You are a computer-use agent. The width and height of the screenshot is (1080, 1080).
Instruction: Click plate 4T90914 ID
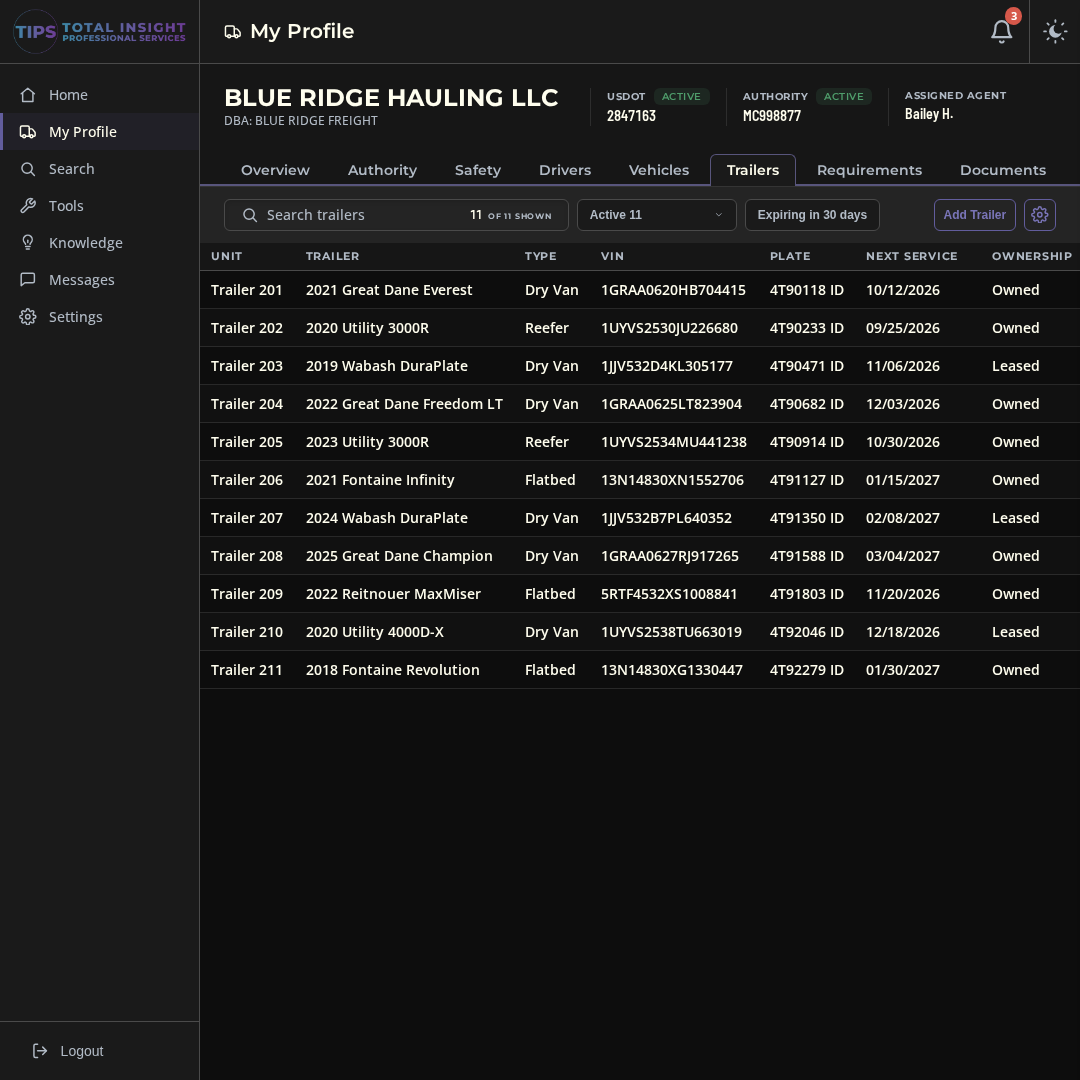coord(807,442)
